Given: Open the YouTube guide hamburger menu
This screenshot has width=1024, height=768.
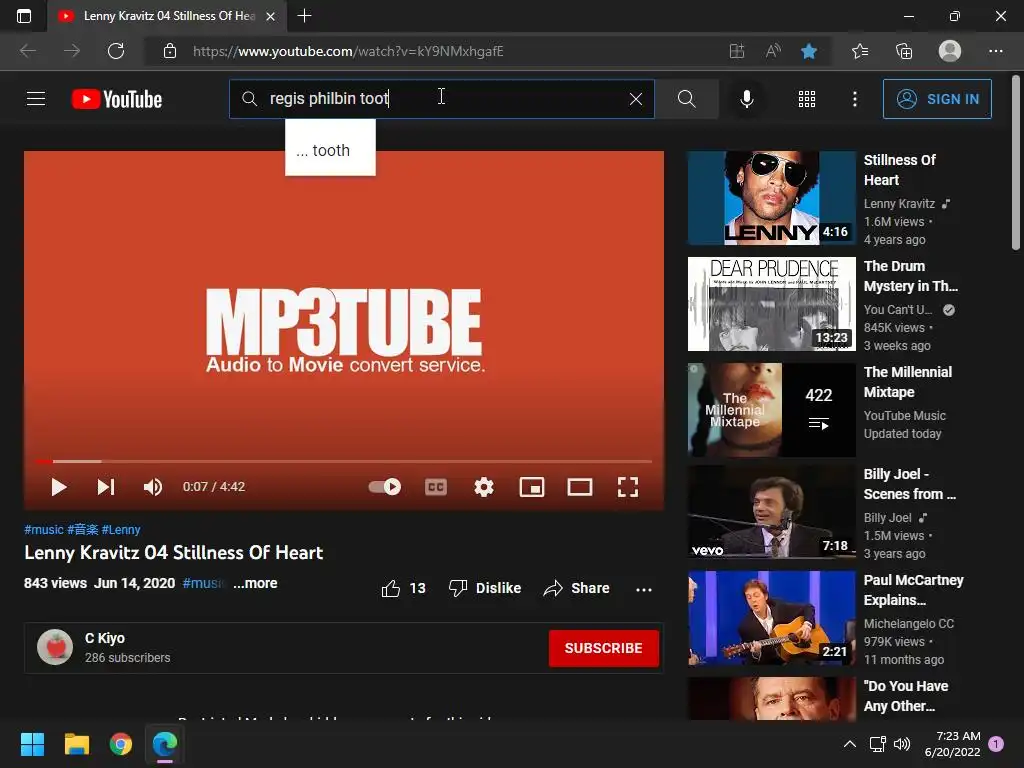Looking at the screenshot, I should (36, 99).
